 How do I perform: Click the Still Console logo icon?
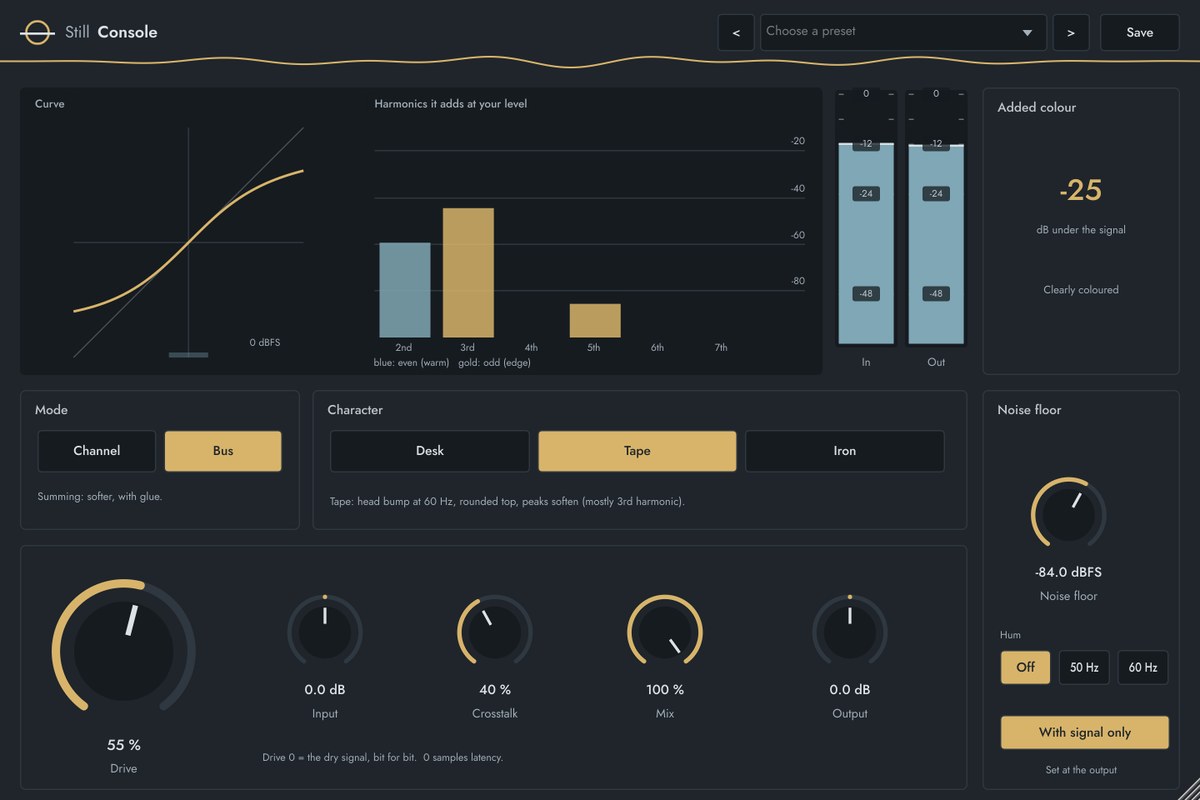(x=37, y=32)
